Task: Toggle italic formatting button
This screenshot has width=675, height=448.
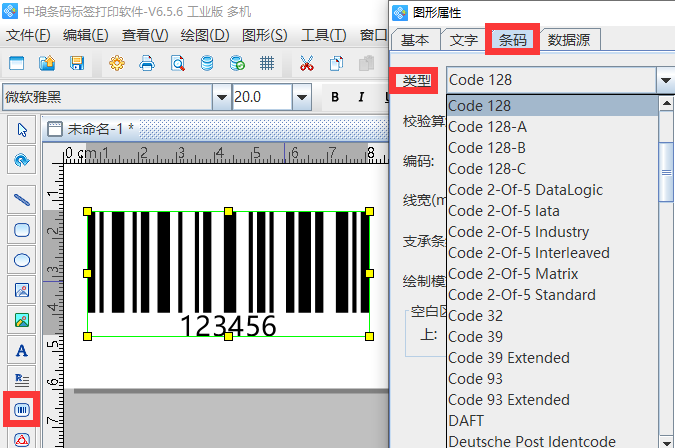Action: coord(361,97)
